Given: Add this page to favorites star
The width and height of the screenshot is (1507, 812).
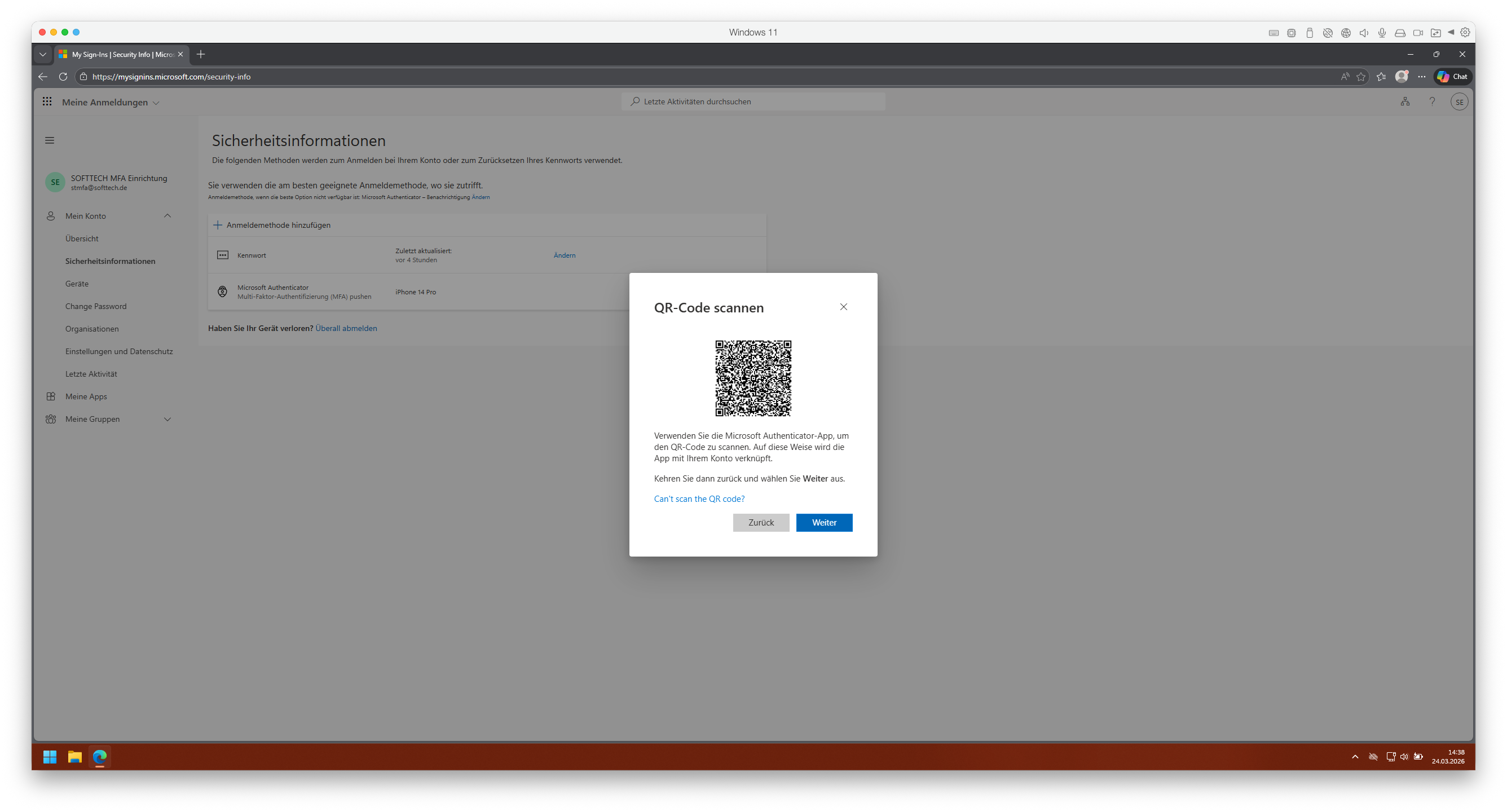Looking at the screenshot, I should 1361,77.
